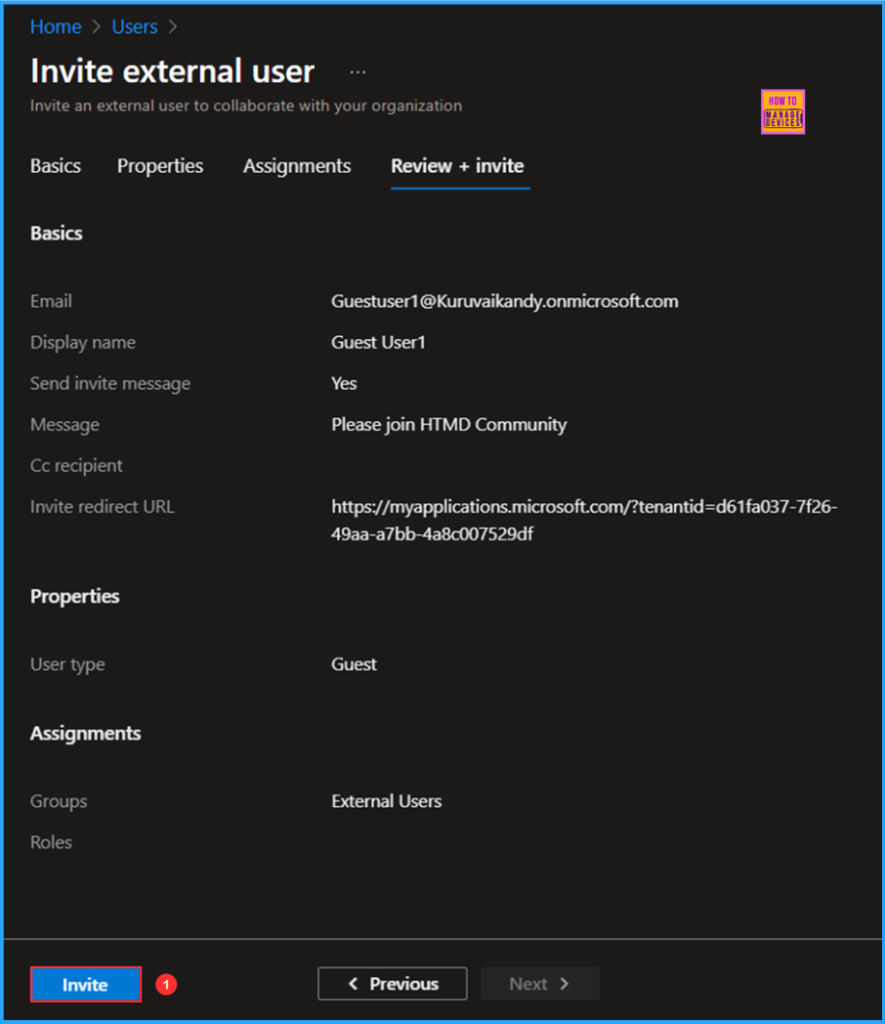Click the Previous button
The width and height of the screenshot is (885, 1024).
click(392, 983)
